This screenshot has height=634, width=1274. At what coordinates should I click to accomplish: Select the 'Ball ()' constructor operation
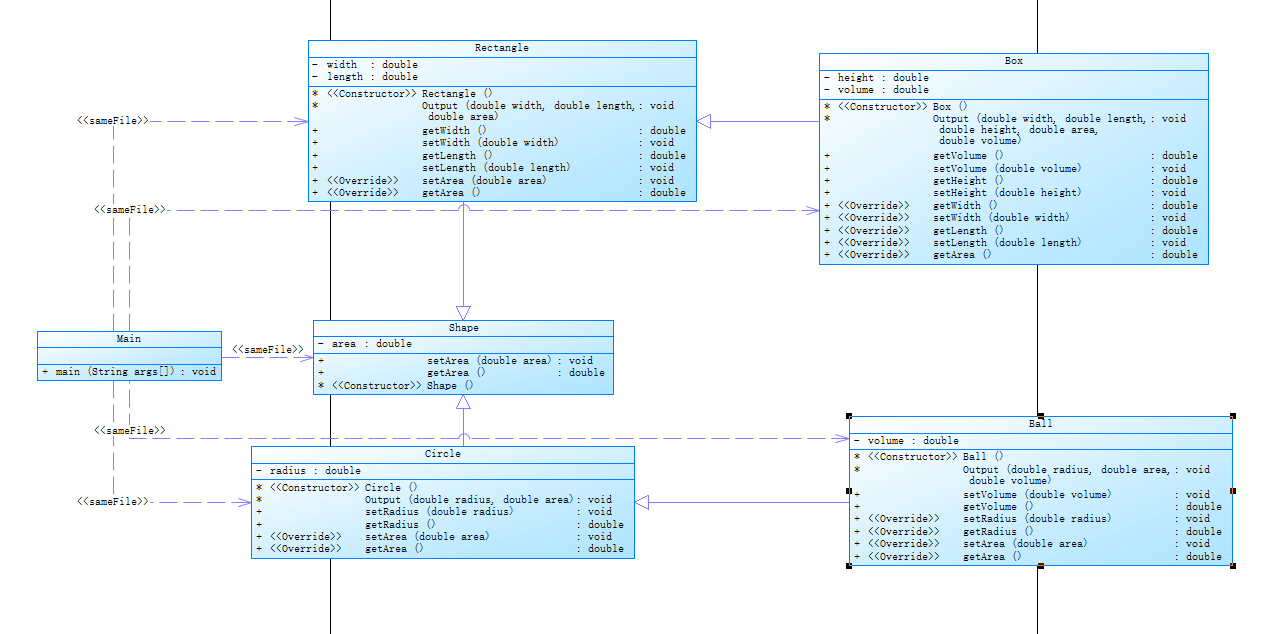(928, 457)
